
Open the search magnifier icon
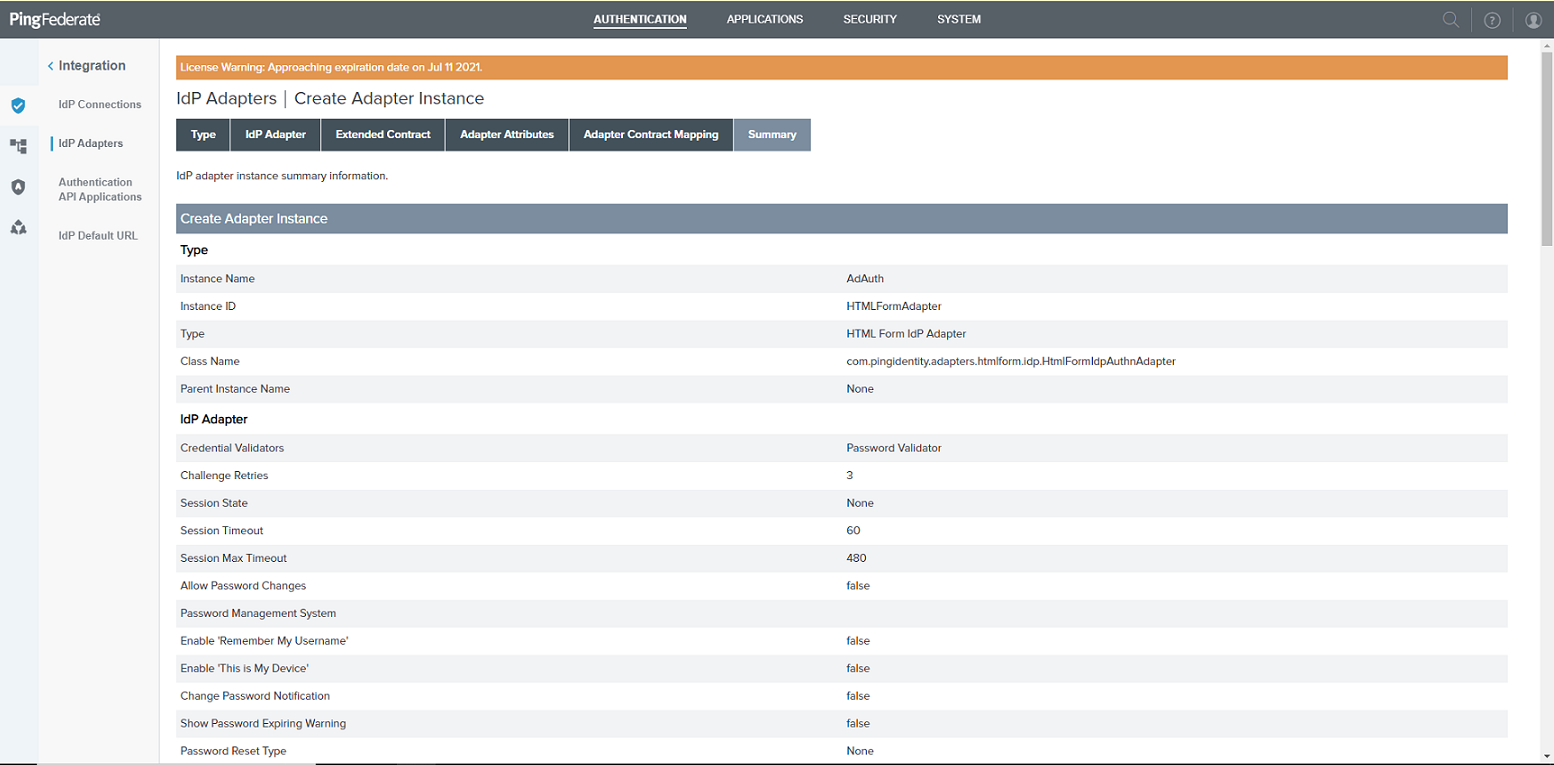[x=1450, y=19]
